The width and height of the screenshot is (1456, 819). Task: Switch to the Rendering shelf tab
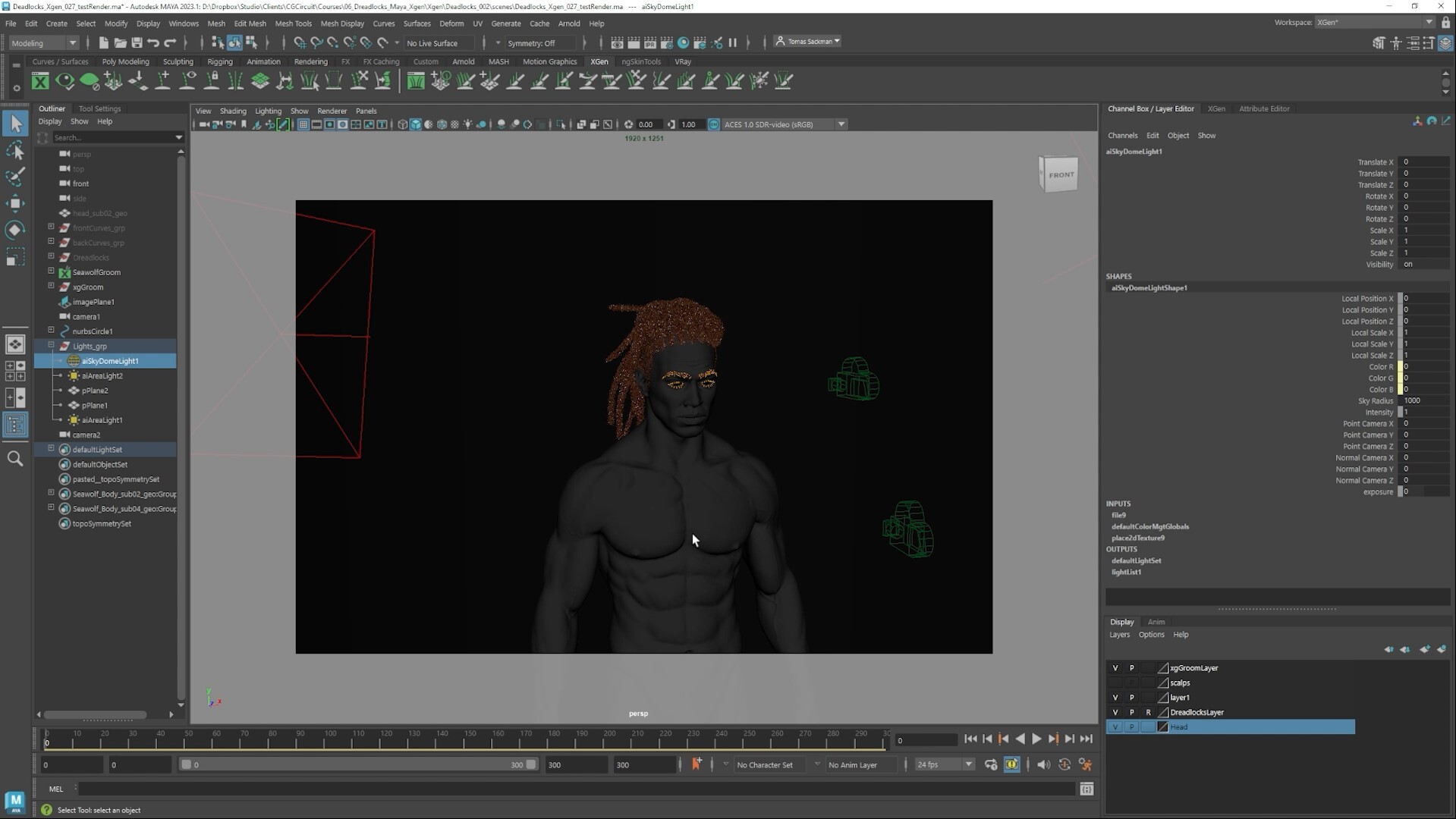310,61
